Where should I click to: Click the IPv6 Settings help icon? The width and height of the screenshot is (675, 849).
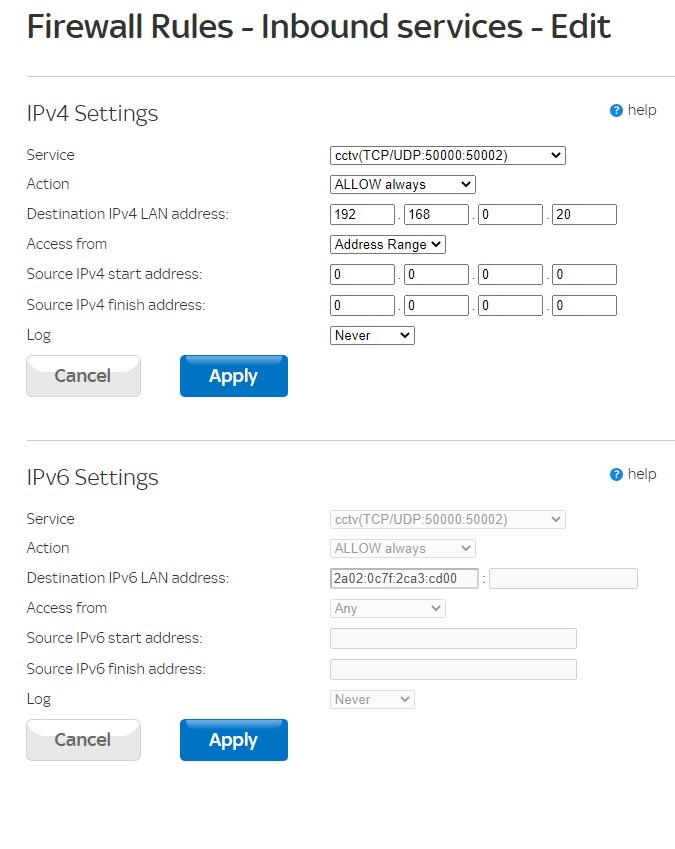[x=616, y=475]
